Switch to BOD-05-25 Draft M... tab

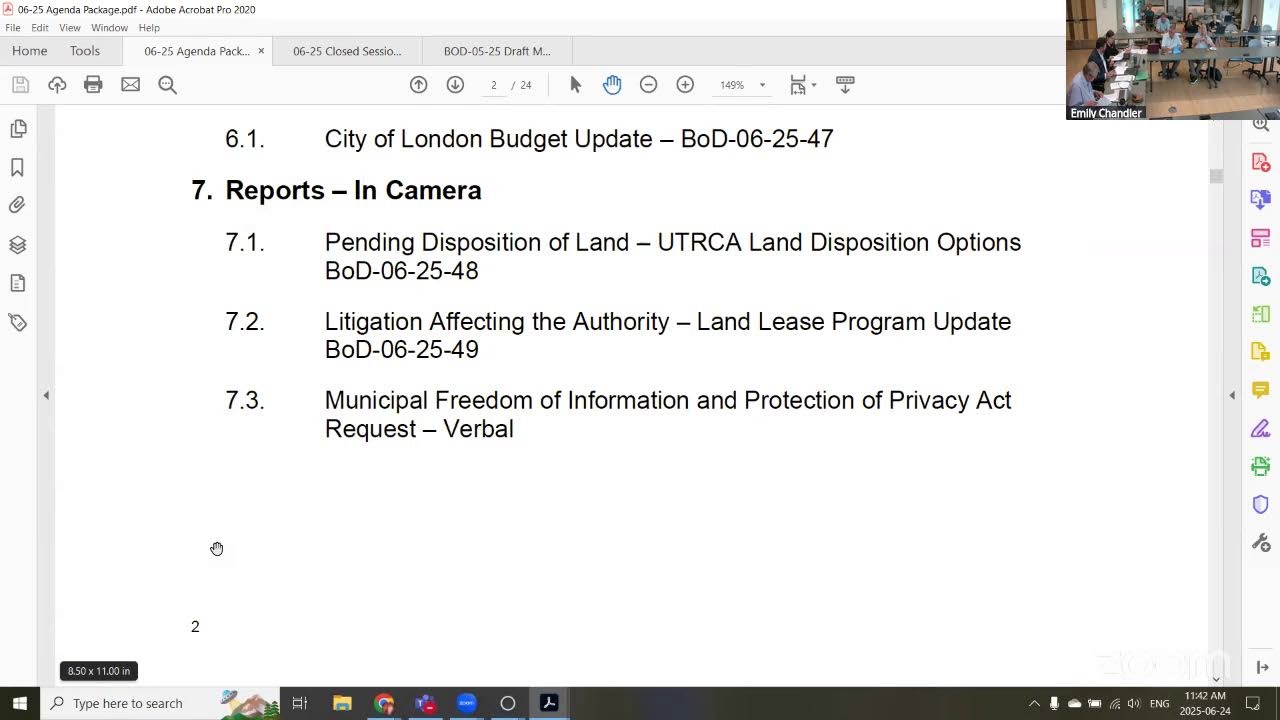(x=497, y=51)
